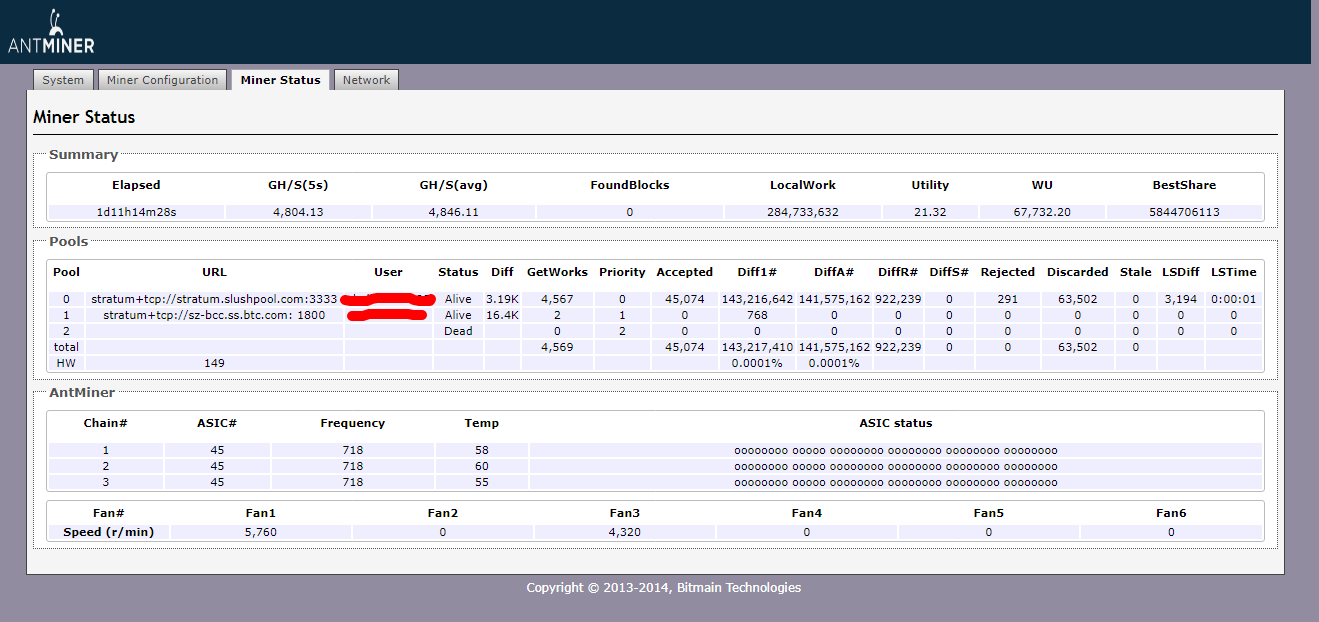Select the WU value 67,732.20
Image resolution: width=1319 pixels, height=622 pixels.
pos(1042,212)
